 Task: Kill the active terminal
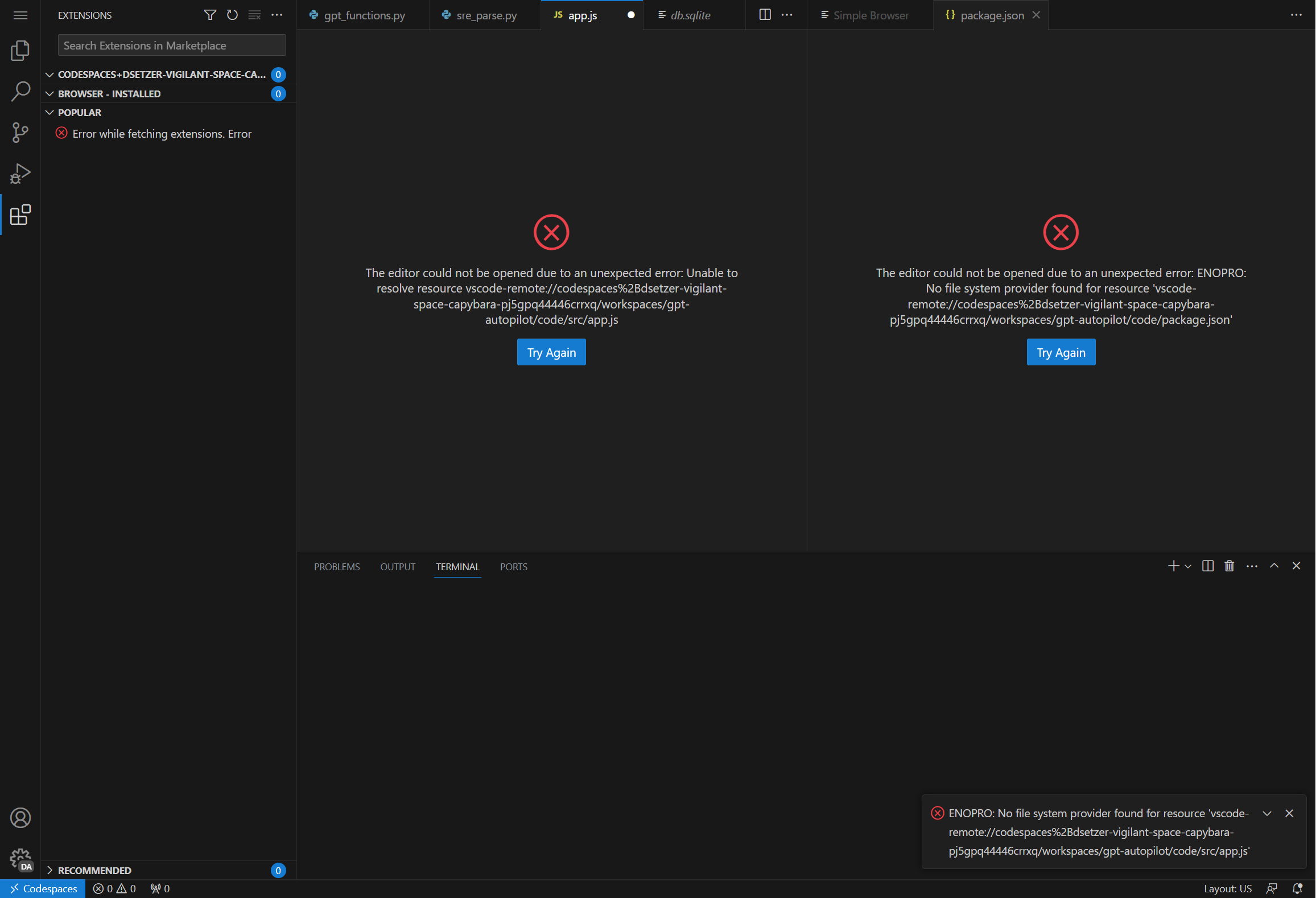(1229, 566)
